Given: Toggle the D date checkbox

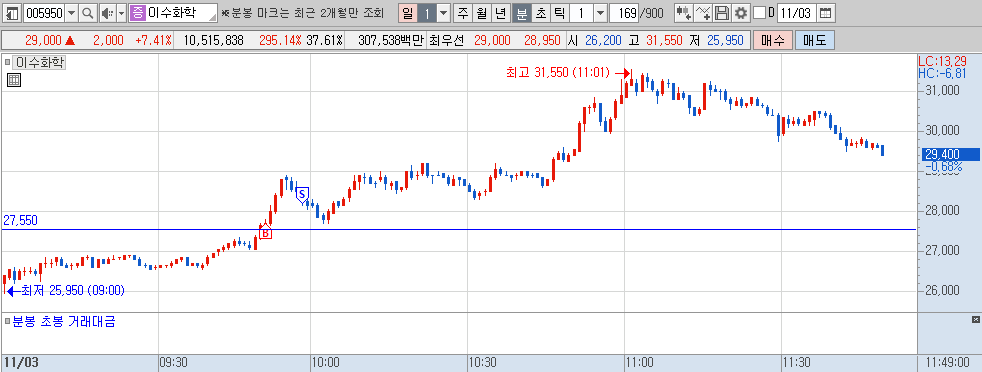Looking at the screenshot, I should pyautogui.click(x=759, y=13).
